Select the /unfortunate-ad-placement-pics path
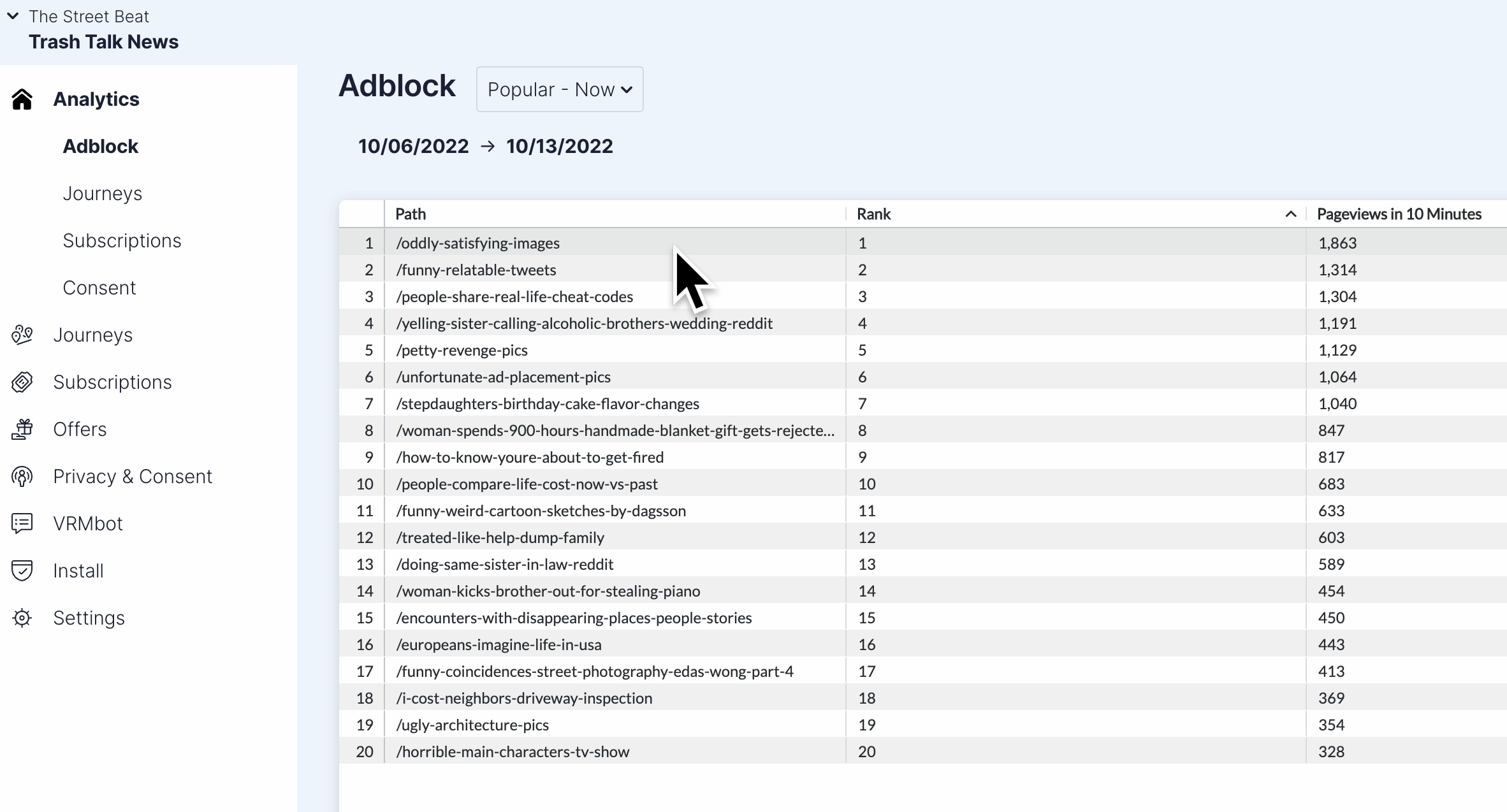 click(504, 377)
